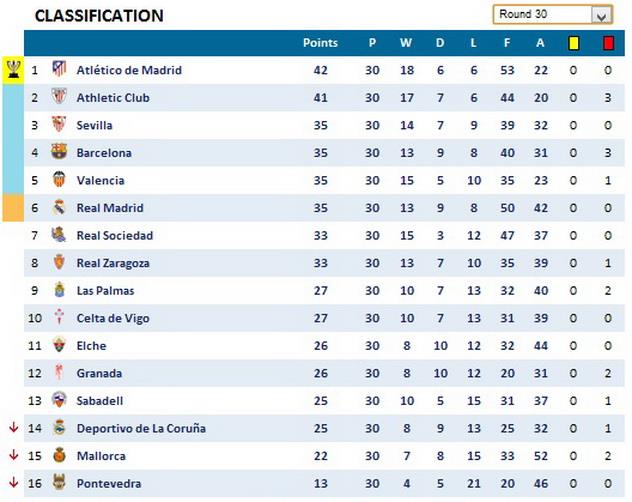Click the Athletic Club crest icon
This screenshot has height=502, width=632.
59,98
